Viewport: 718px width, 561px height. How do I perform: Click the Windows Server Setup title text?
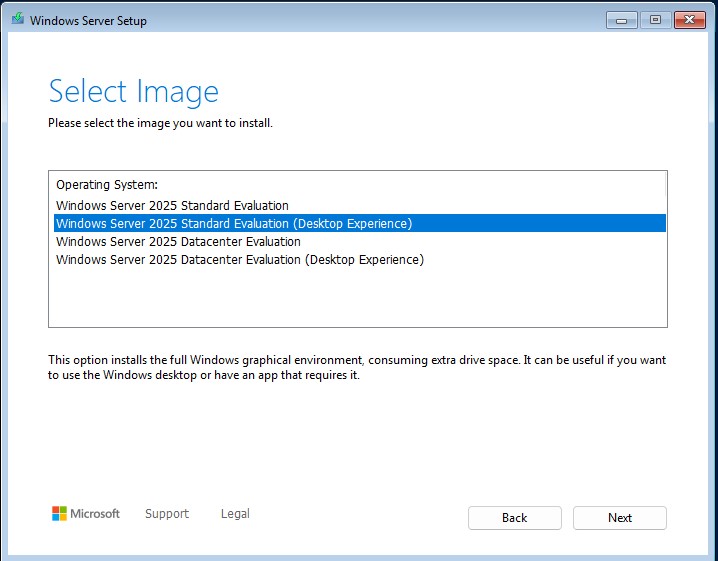[x=88, y=21]
